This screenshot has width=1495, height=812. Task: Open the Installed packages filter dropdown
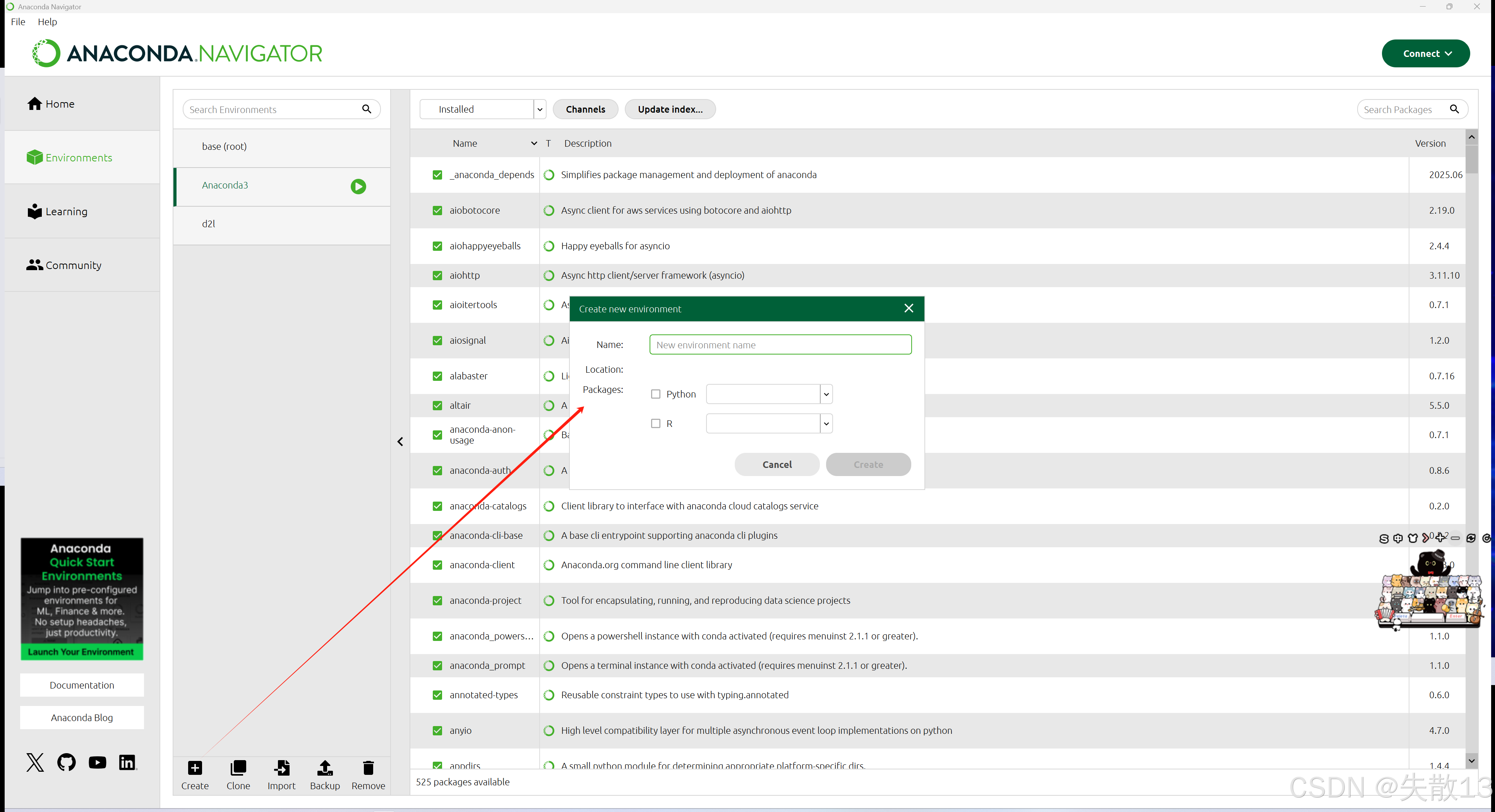tap(540, 109)
